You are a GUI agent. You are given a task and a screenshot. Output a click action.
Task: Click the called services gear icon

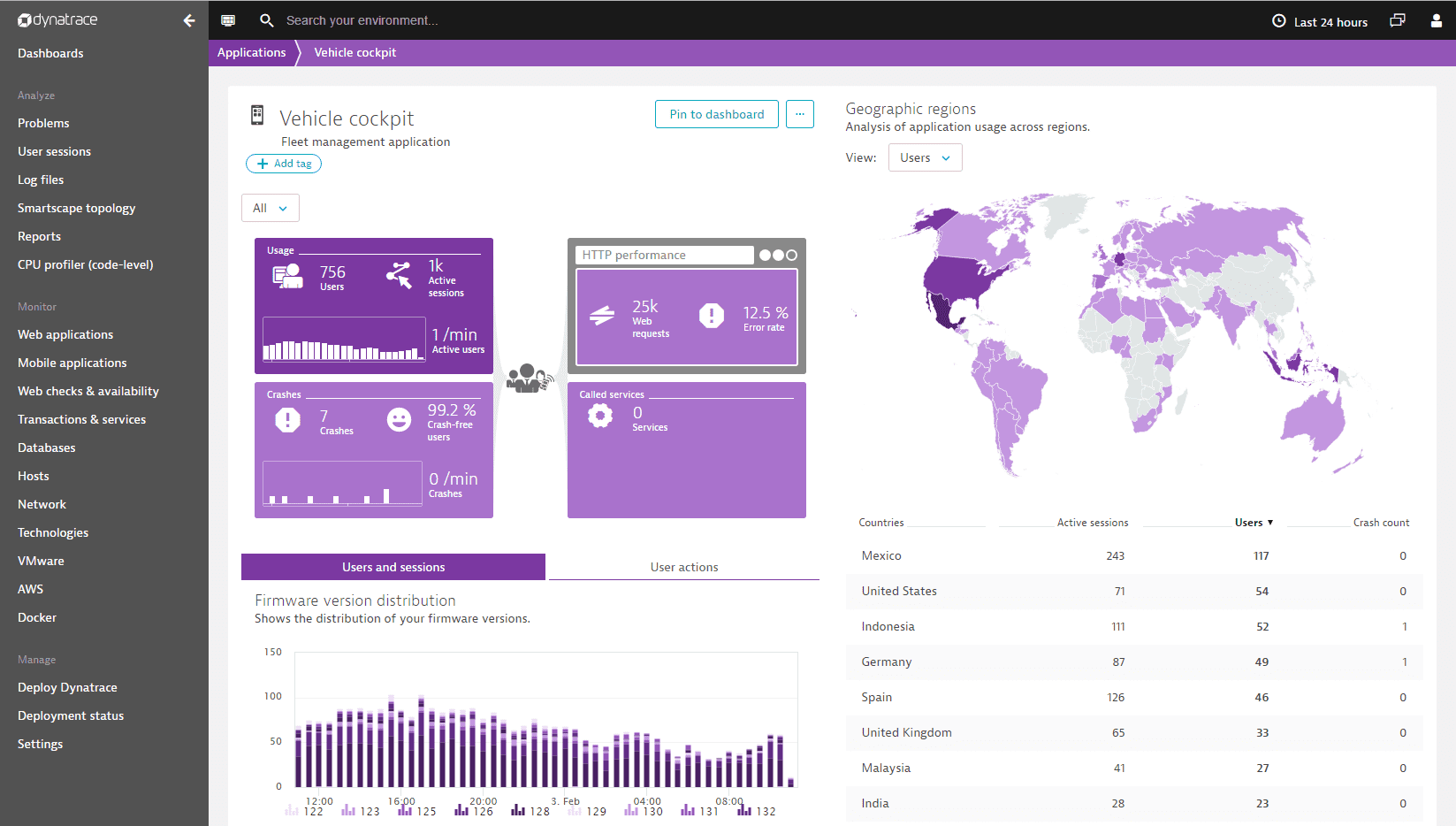(x=600, y=416)
